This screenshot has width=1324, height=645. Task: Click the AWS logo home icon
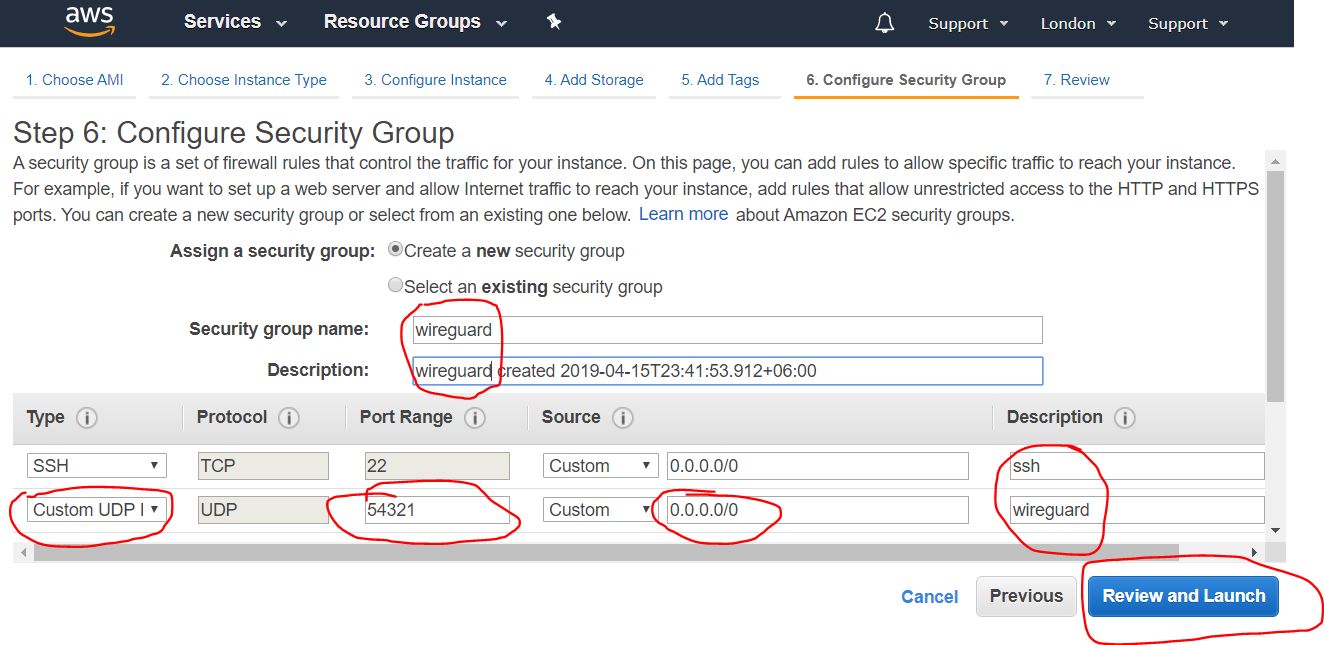click(x=91, y=21)
